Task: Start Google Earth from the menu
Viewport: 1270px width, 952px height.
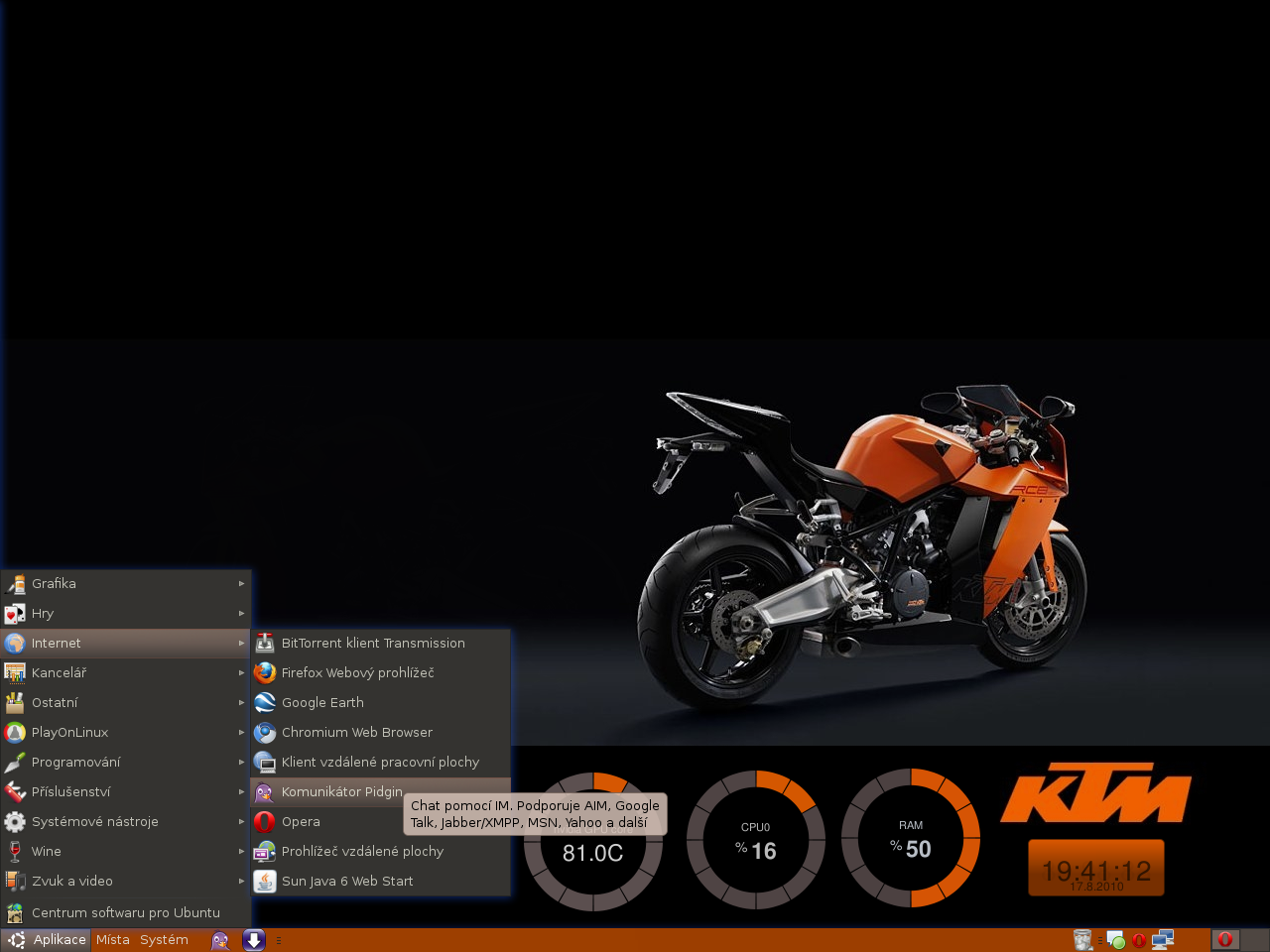Action: point(322,702)
